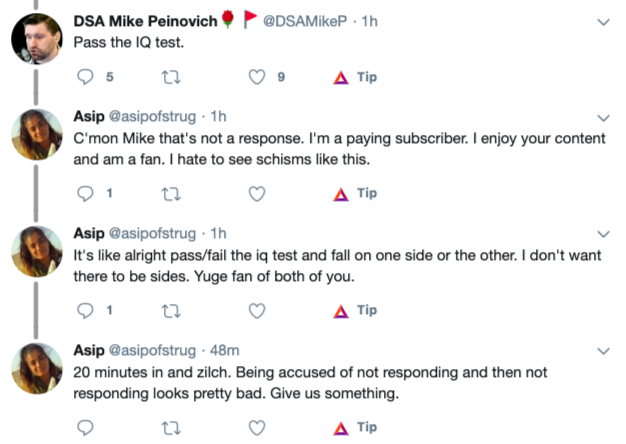The image size is (626, 444).
Task: Tip the "C'mon Mike" tweet
Action: tap(355, 194)
